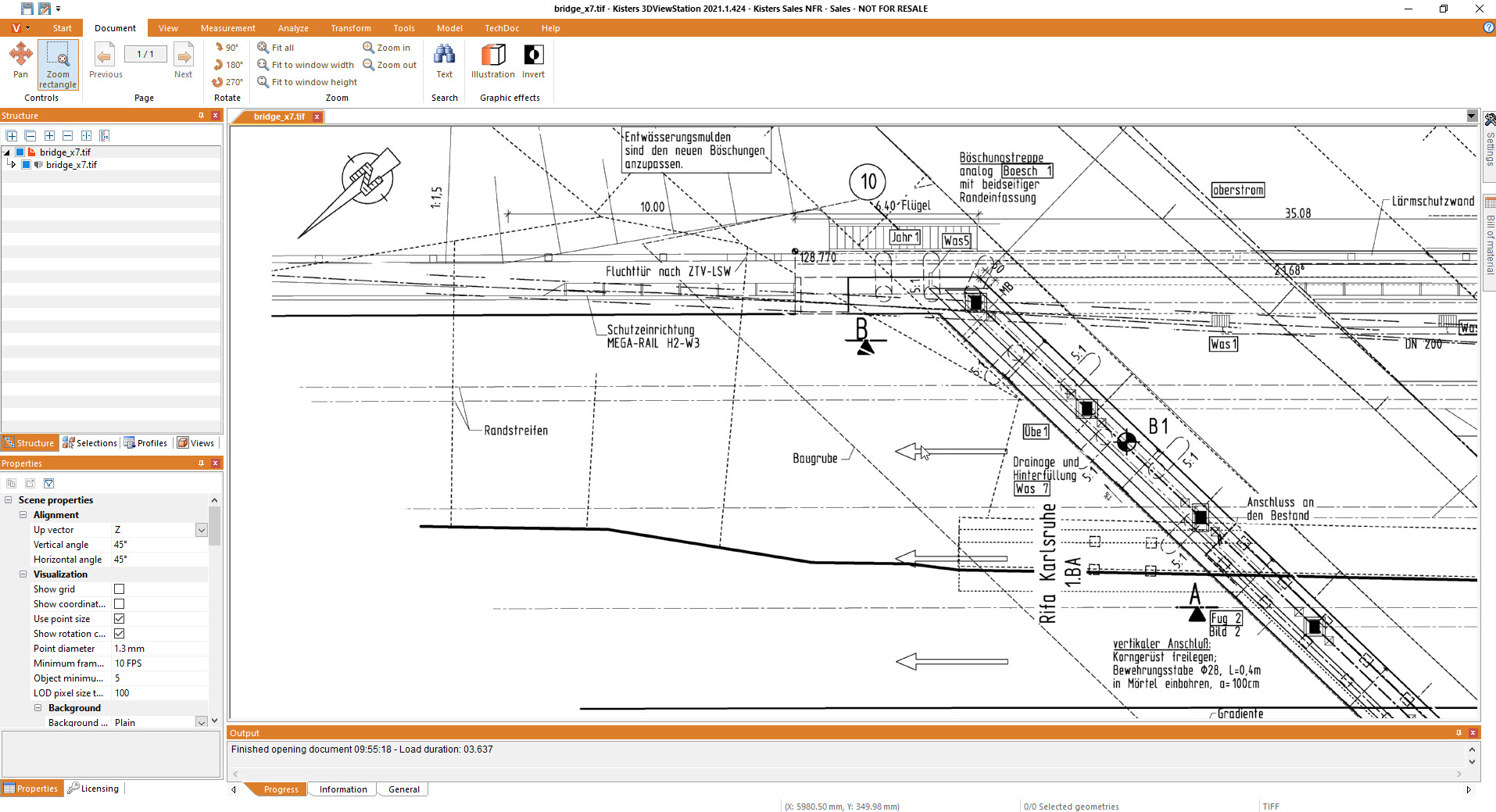1496x812 pixels.
Task: Collapse the Visualization section
Action: (23, 574)
